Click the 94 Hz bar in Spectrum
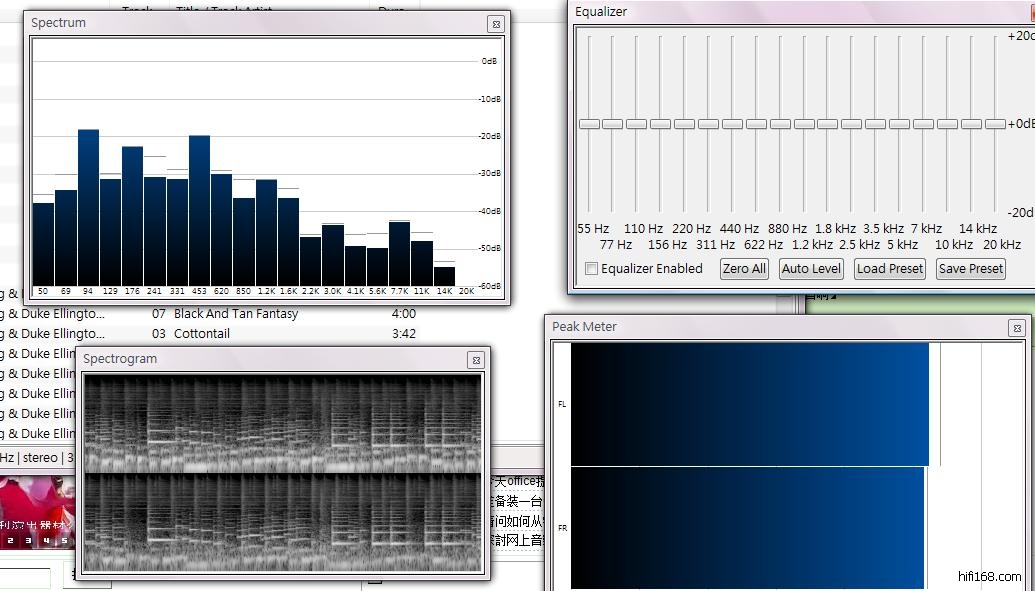1035x591 pixels. 88,210
